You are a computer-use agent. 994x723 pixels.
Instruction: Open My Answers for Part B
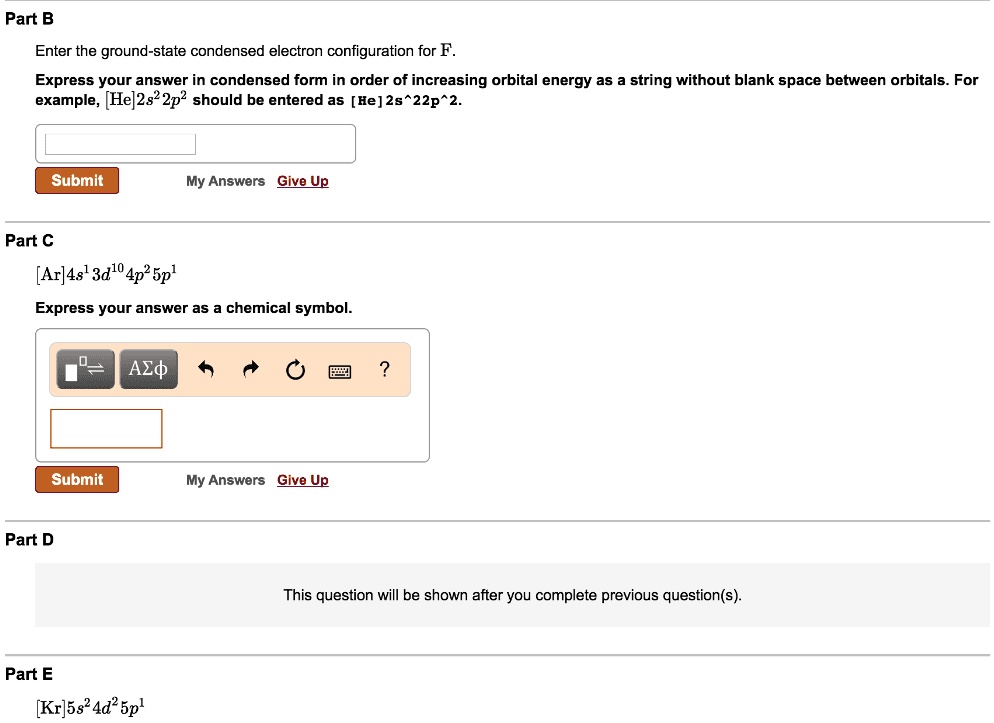click(225, 181)
